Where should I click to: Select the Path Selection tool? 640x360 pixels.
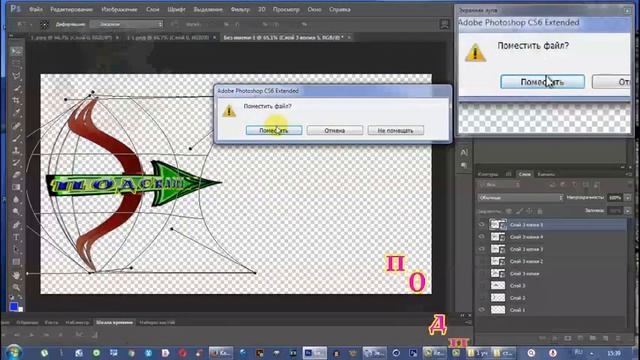16,249
